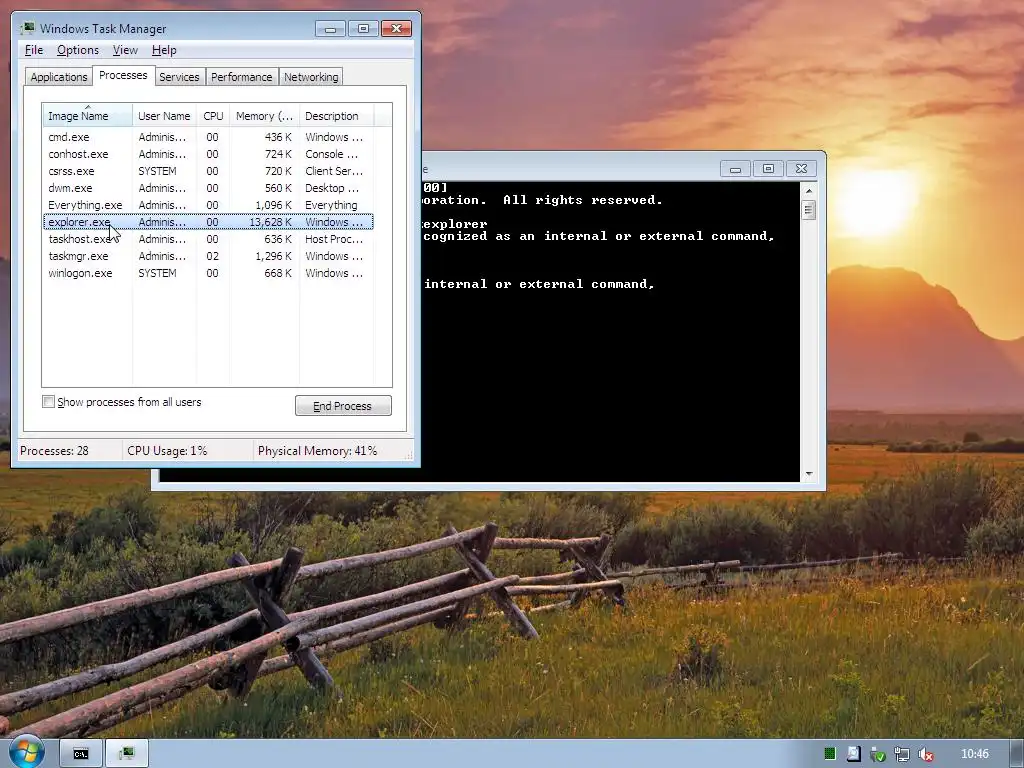1024x768 pixels.
Task: Open the network connection tray icon
Action: click(x=902, y=754)
